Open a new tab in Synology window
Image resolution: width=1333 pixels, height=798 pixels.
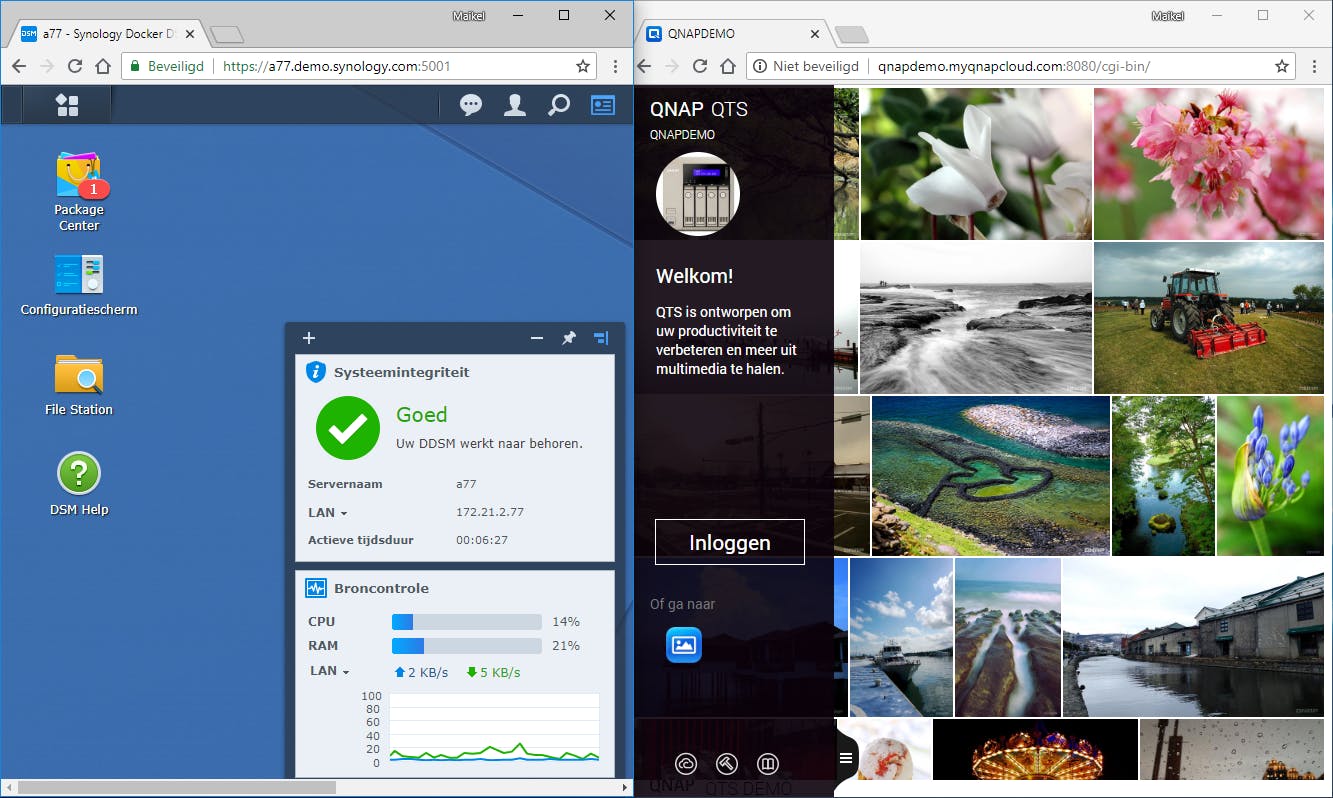point(227,35)
